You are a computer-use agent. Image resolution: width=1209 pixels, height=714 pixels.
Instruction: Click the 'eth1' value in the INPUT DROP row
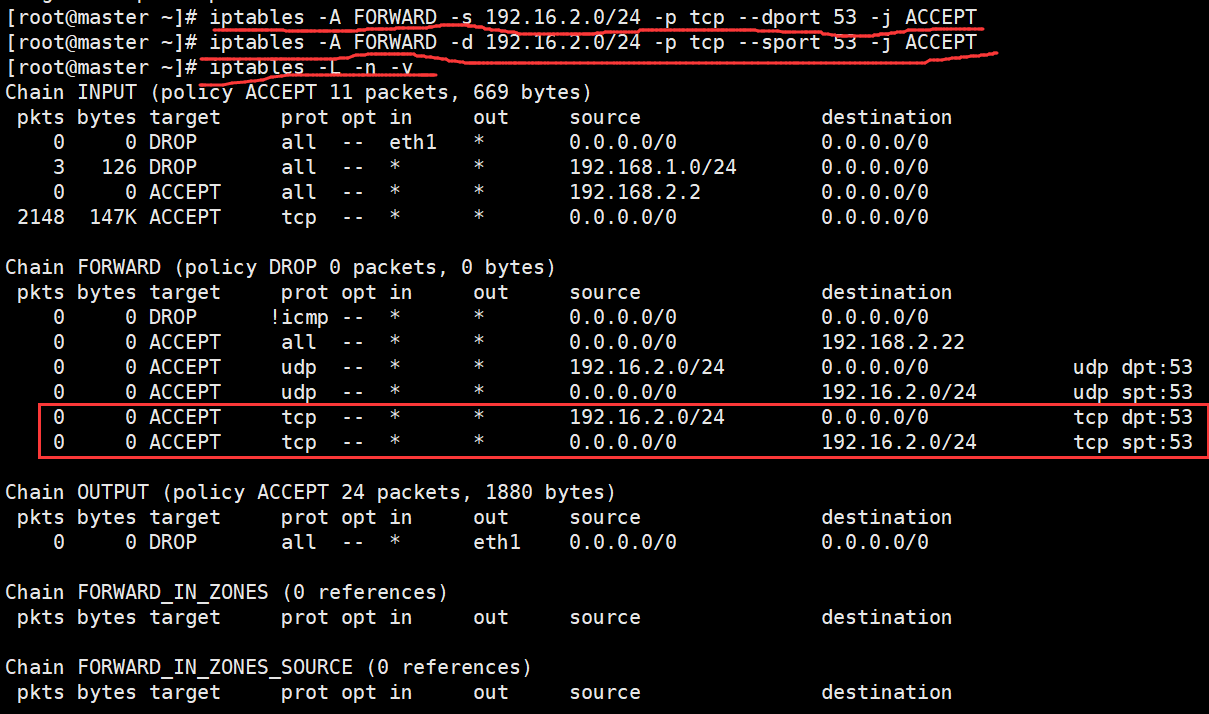pos(413,142)
